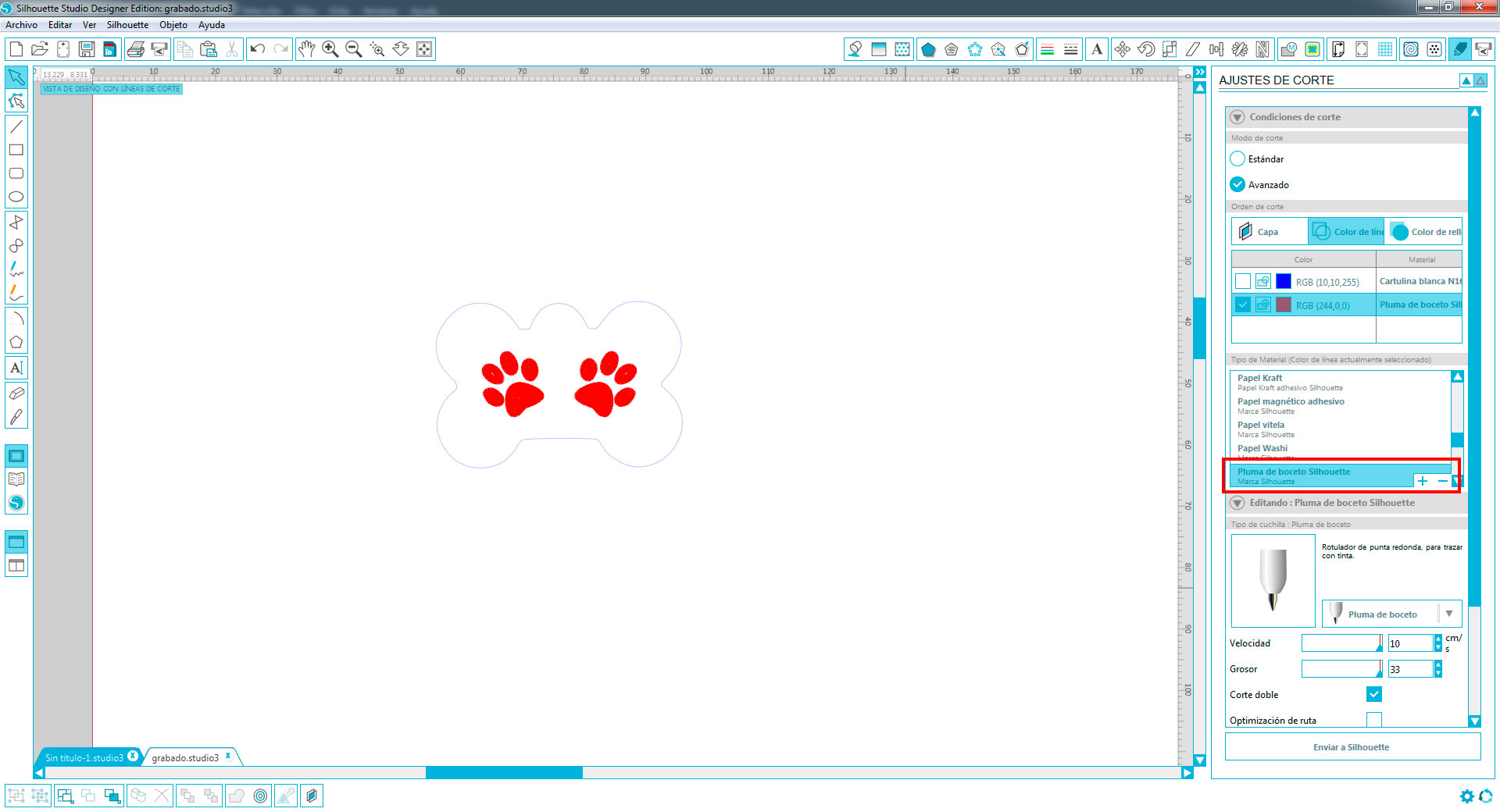Open the Objeto menu
Image resolution: width=1500 pixels, height=812 pixels.
tap(173, 25)
